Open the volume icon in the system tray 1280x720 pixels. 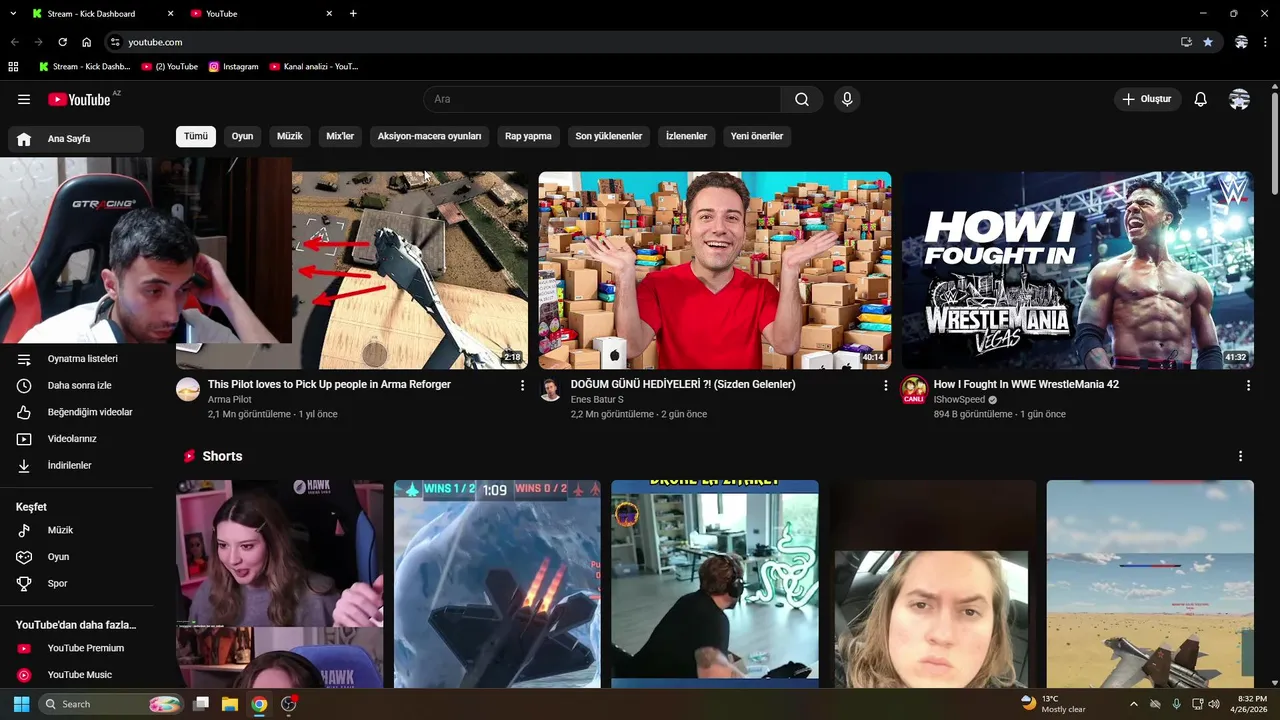tap(1212, 704)
